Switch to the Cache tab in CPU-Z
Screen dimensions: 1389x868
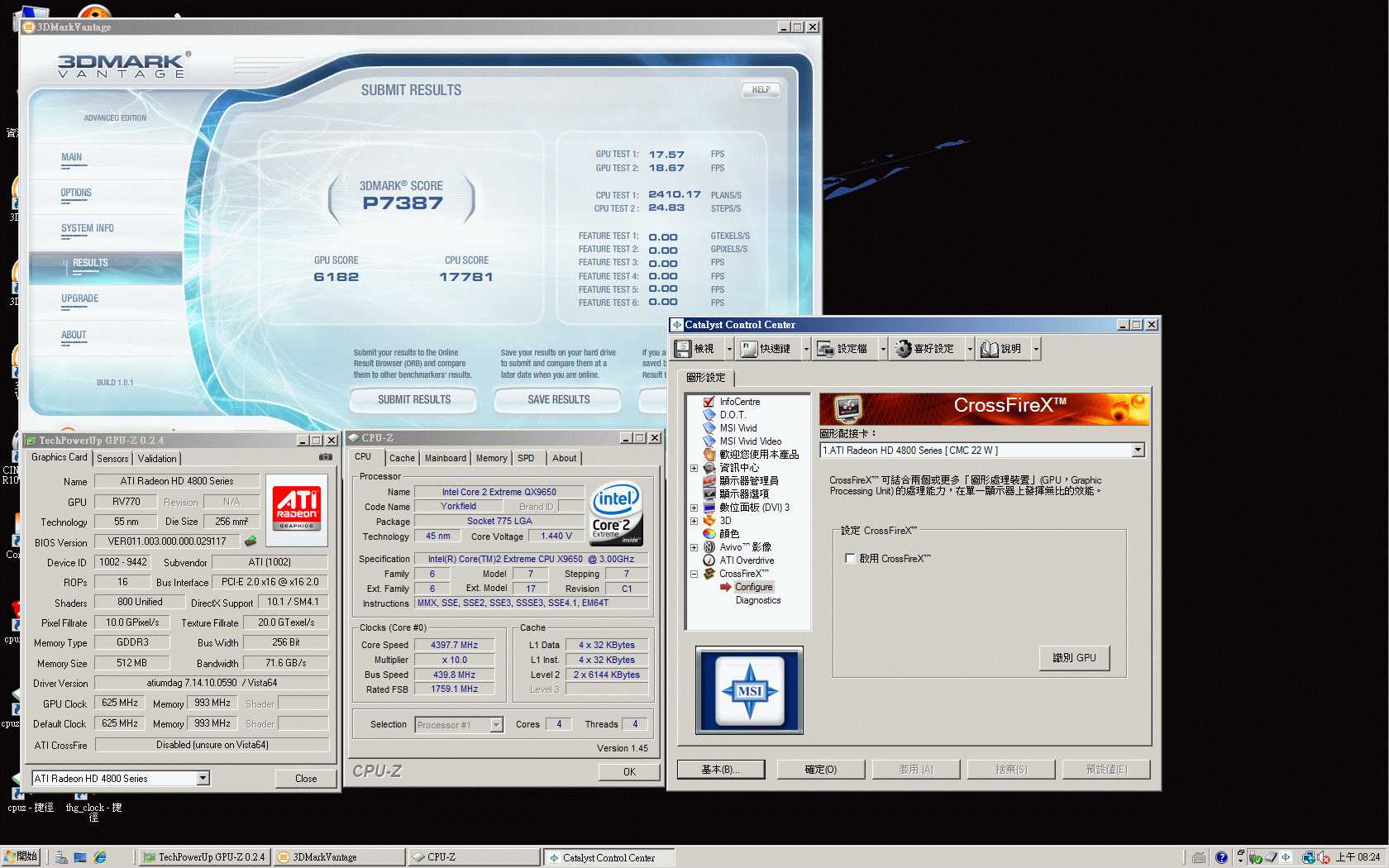[403, 458]
